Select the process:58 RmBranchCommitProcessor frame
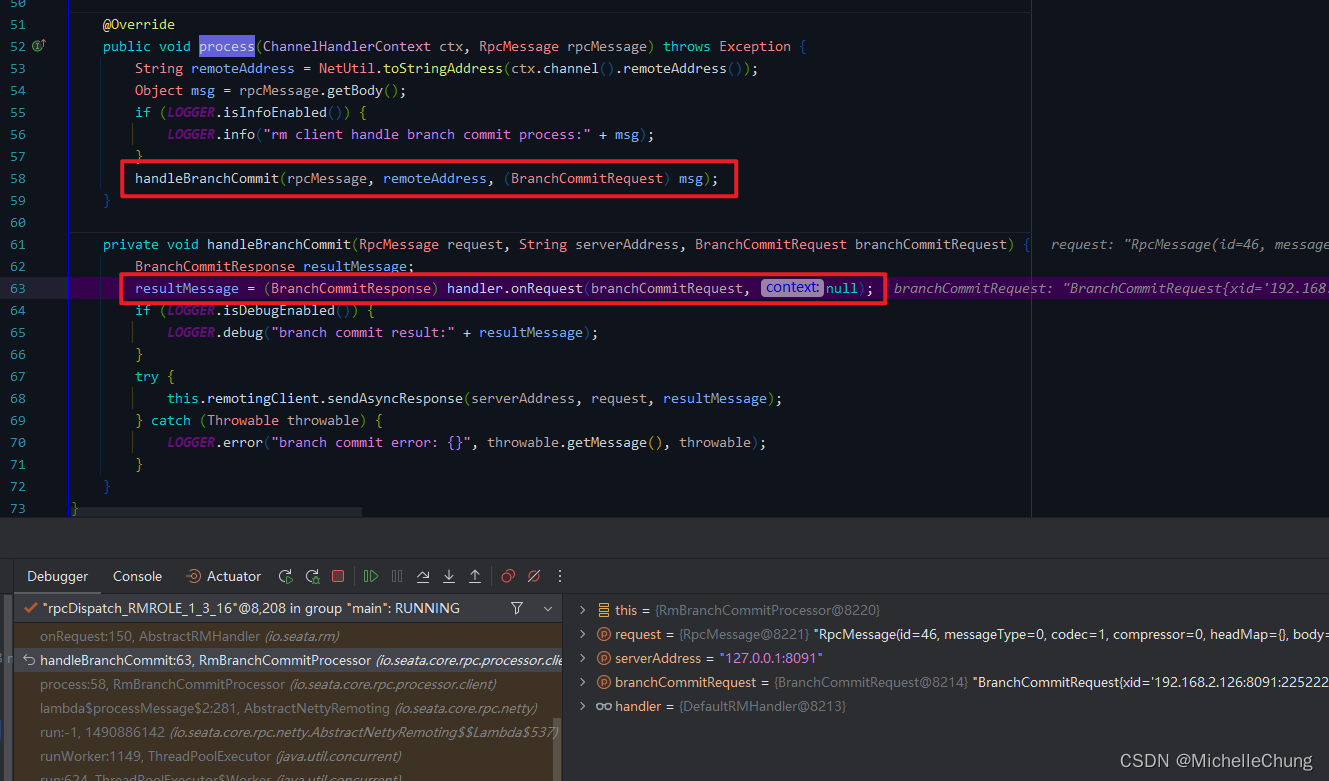Viewport: 1329px width, 781px height. [288, 684]
